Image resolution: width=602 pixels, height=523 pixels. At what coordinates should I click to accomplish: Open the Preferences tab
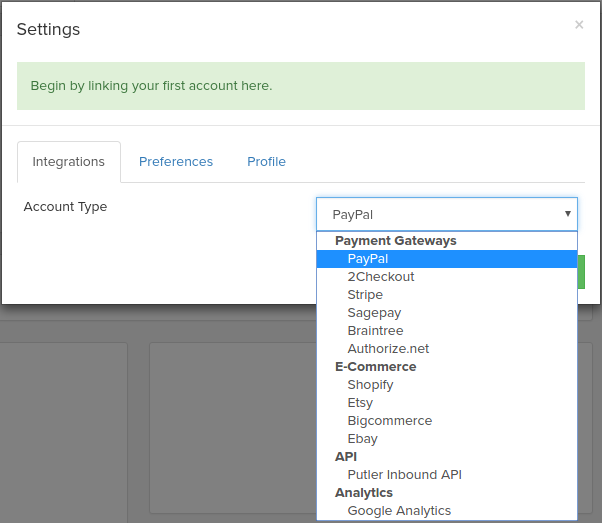coord(176,162)
